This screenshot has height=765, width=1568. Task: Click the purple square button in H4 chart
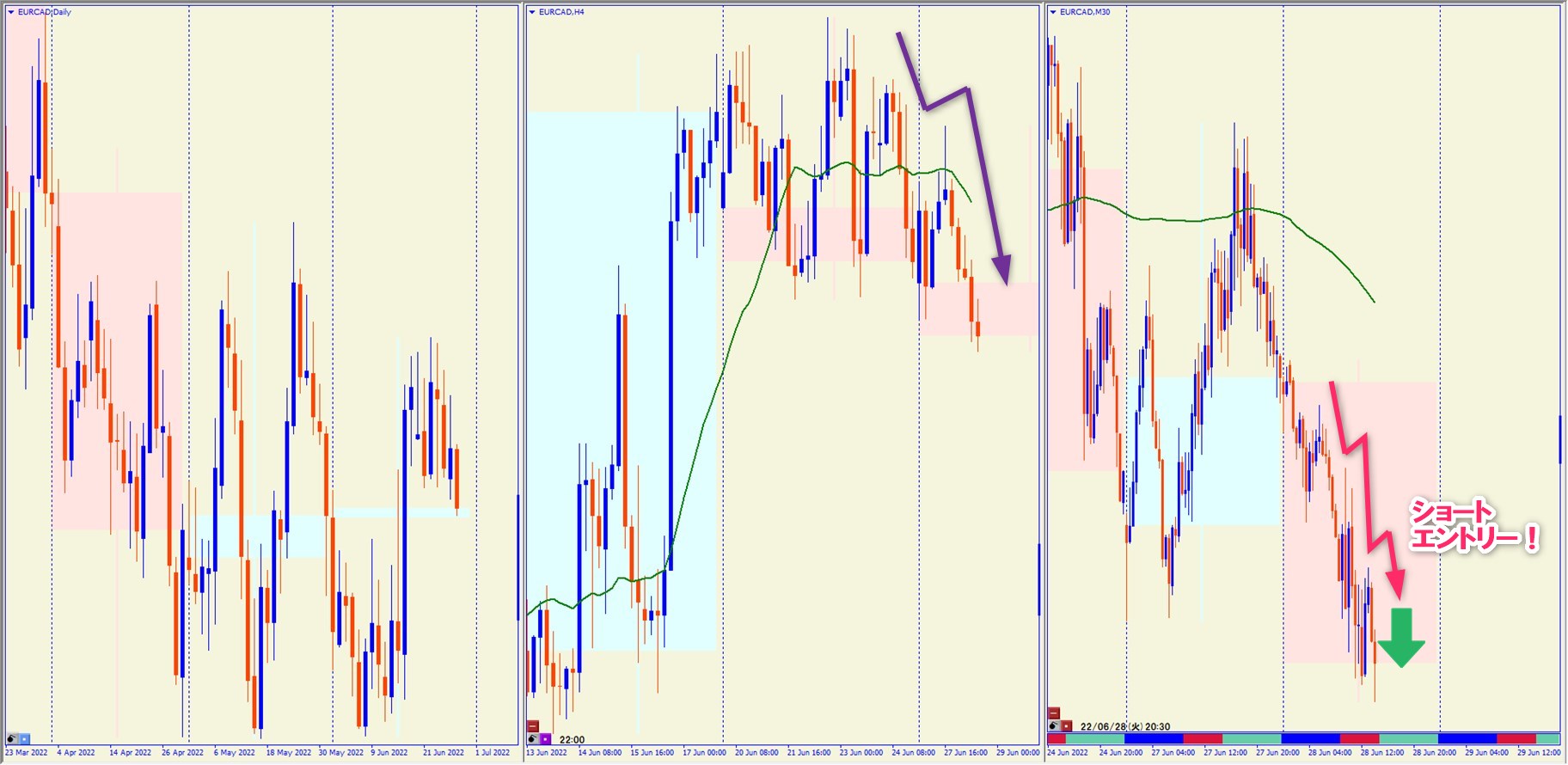coord(545,738)
